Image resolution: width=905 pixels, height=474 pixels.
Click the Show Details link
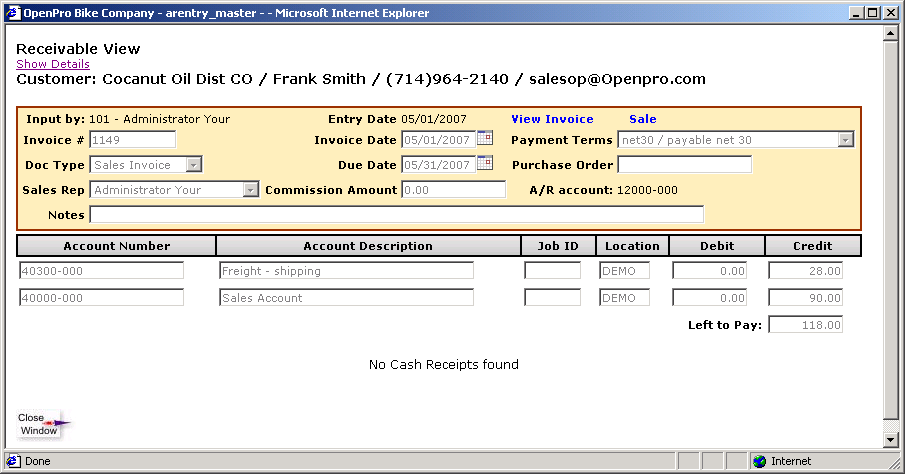pyautogui.click(x=53, y=64)
